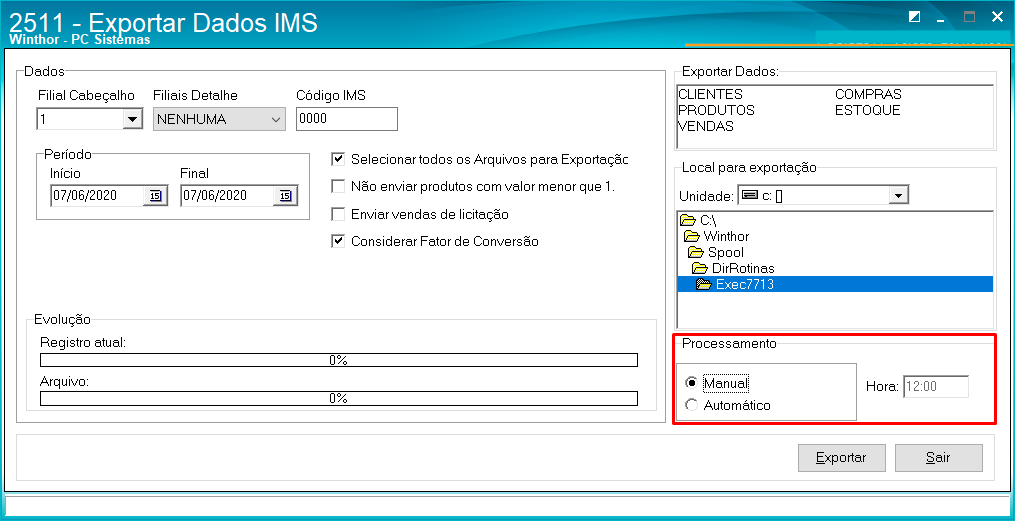Click the Final date field
The image size is (1015, 521).
[x=227, y=195]
